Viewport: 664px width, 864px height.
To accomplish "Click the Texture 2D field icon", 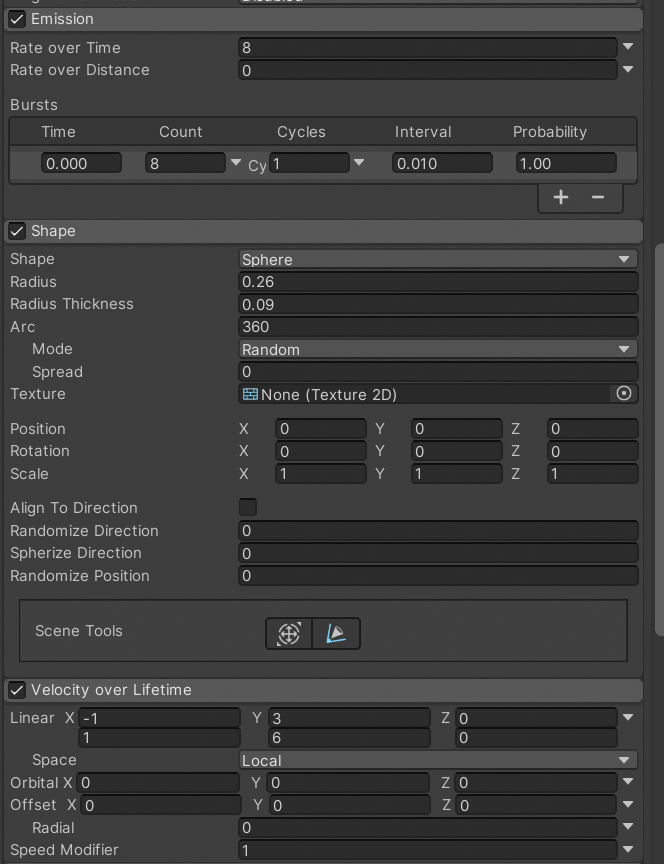I will point(250,394).
